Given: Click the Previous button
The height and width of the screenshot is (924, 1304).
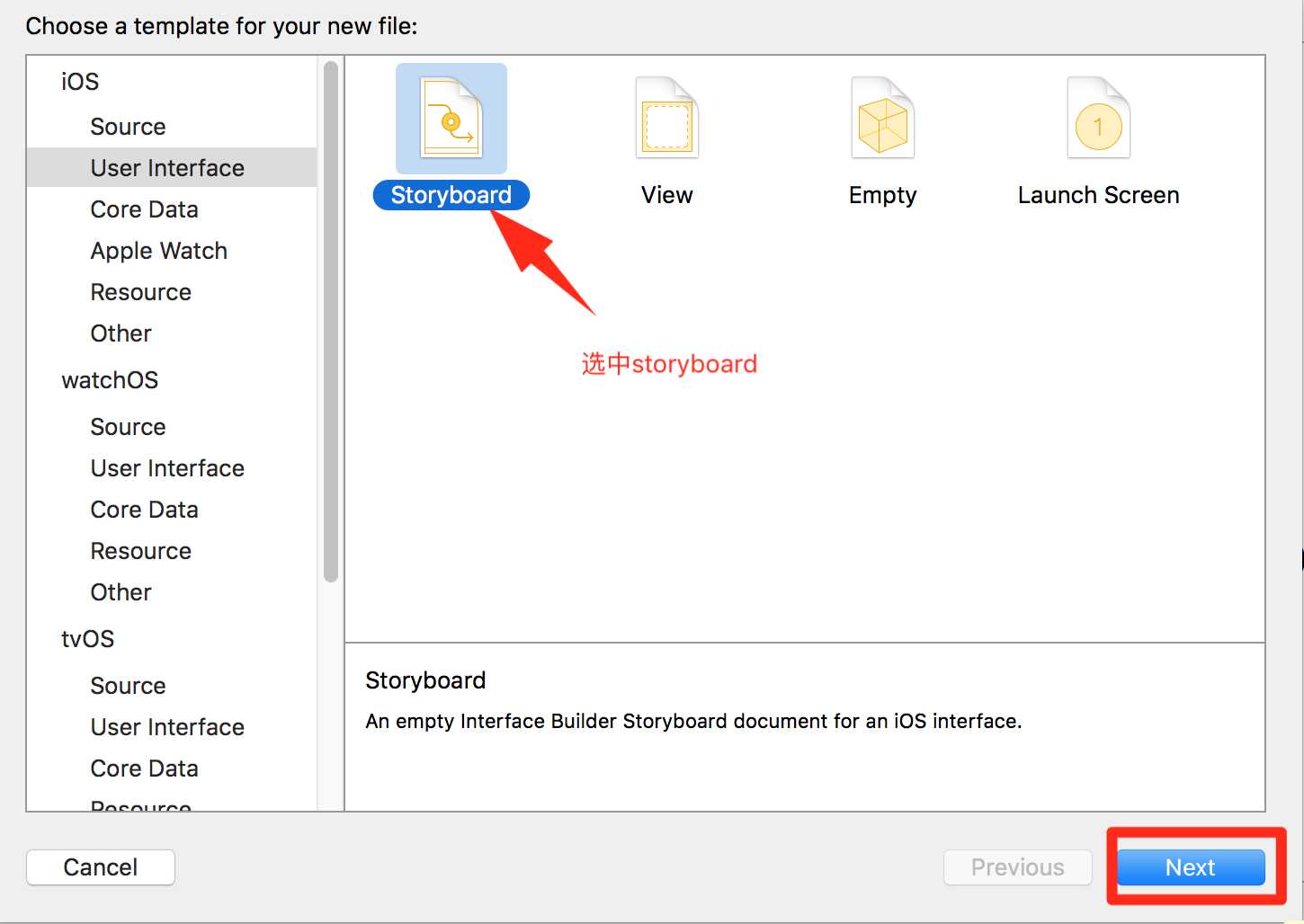Looking at the screenshot, I should coord(1018,867).
